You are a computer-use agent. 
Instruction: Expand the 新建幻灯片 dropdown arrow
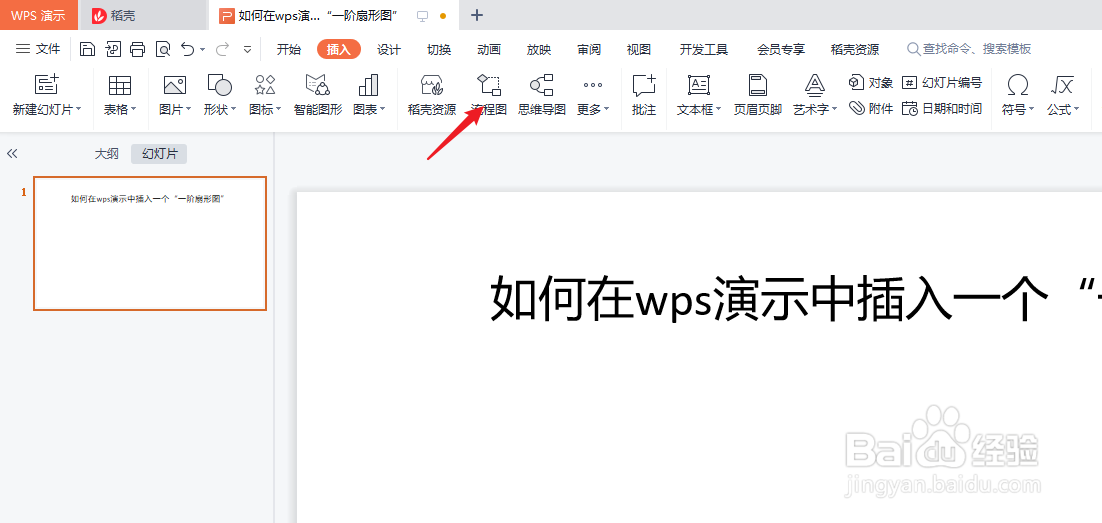(78, 110)
